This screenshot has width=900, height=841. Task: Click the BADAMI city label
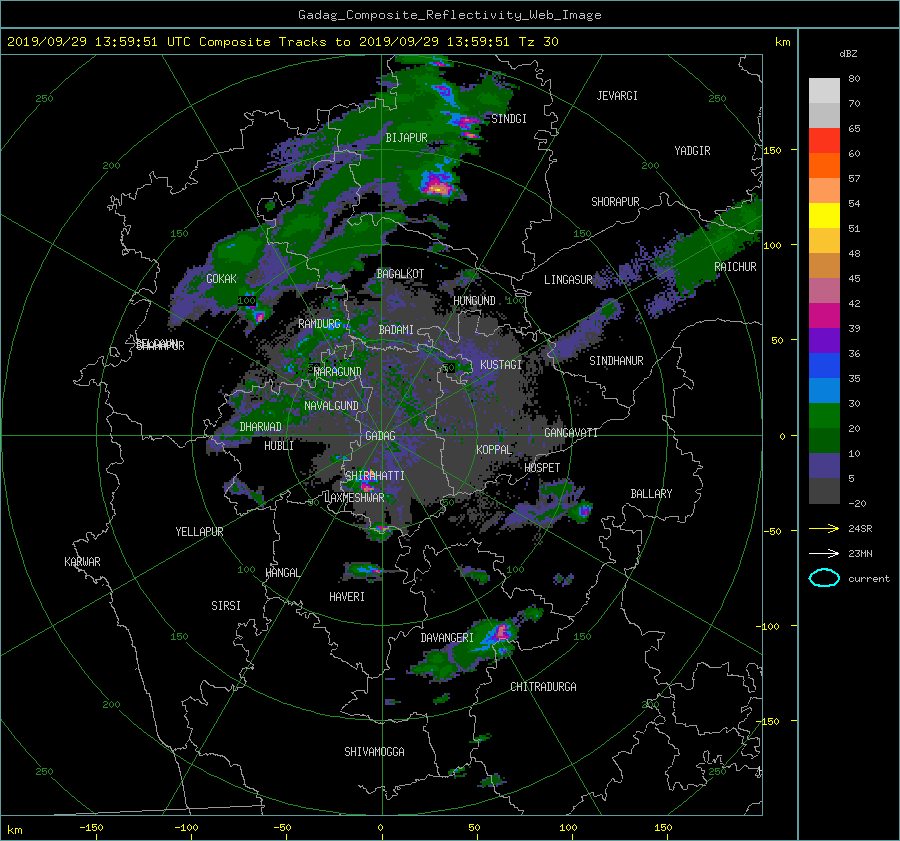tap(396, 330)
